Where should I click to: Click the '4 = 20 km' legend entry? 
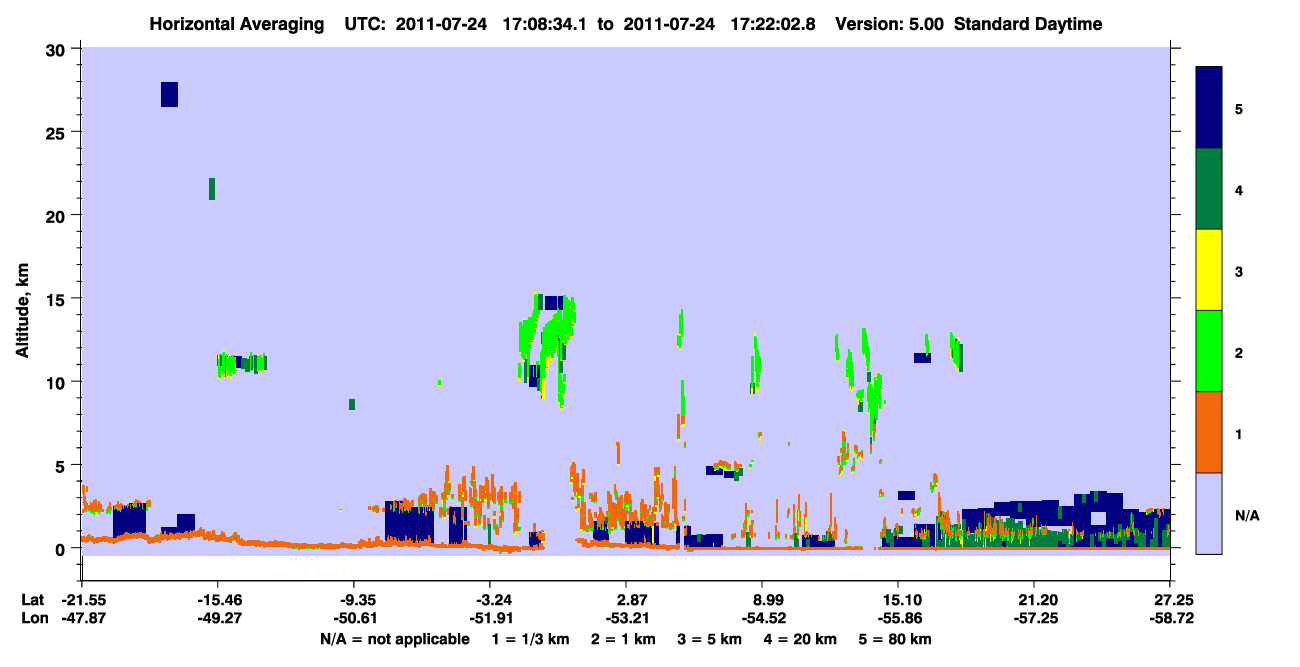click(x=801, y=639)
